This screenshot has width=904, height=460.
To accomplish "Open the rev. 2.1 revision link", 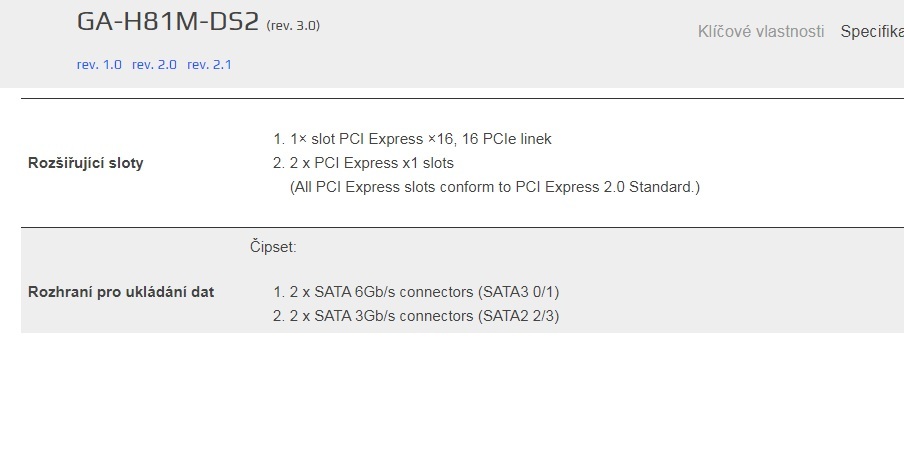I will [x=210, y=64].
